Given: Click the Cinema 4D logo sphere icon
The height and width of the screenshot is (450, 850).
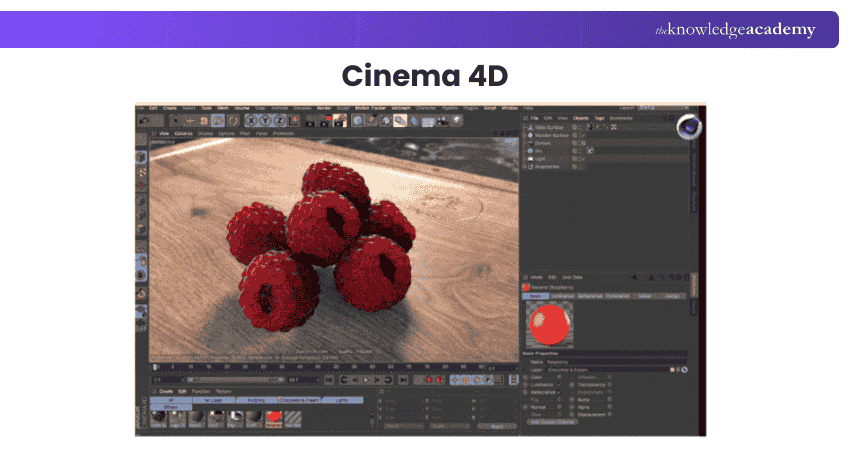Looking at the screenshot, I should 689,127.
